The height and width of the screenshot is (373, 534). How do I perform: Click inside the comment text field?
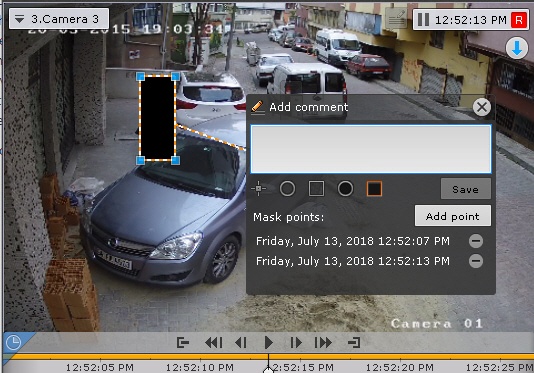pos(371,149)
